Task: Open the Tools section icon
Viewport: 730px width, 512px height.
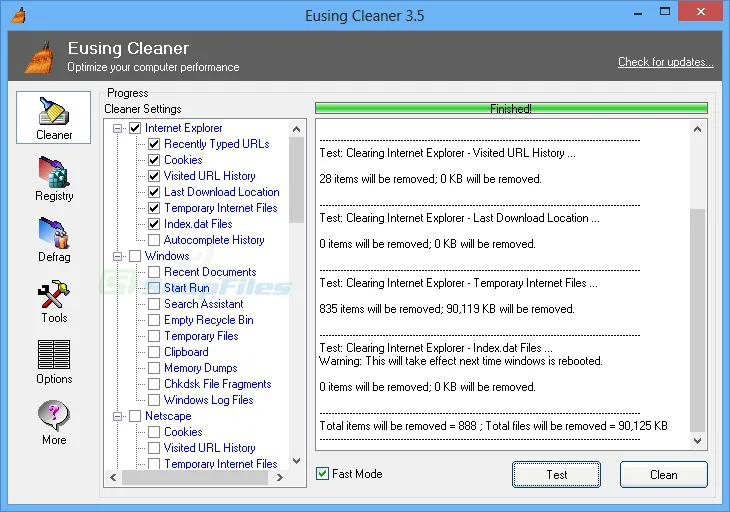Action: pyautogui.click(x=54, y=301)
